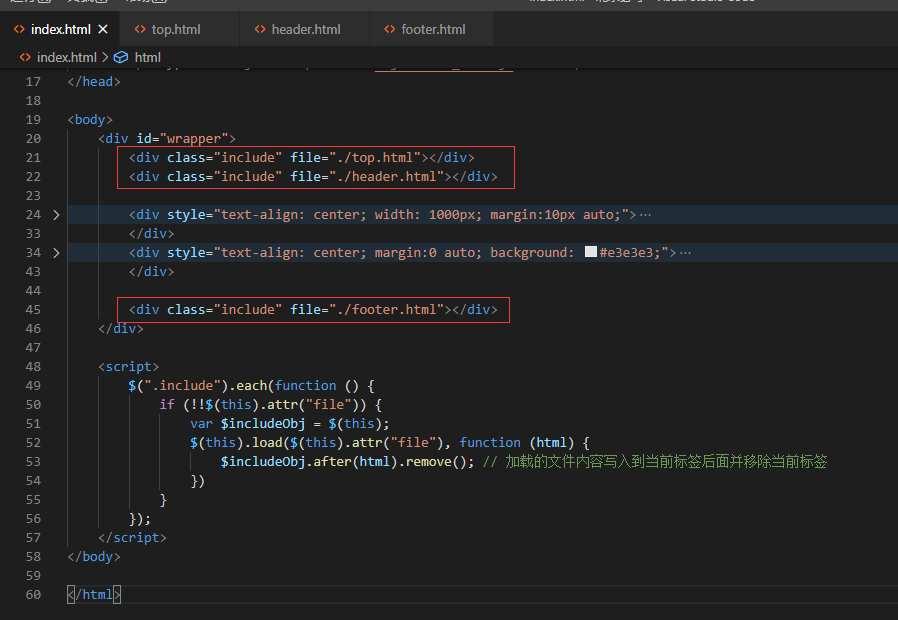This screenshot has height=620, width=898.
Task: Click the closing head tag
Action: [94, 82]
